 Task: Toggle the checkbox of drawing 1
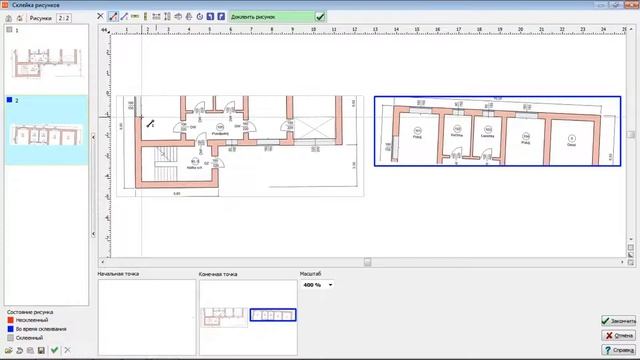point(9,30)
